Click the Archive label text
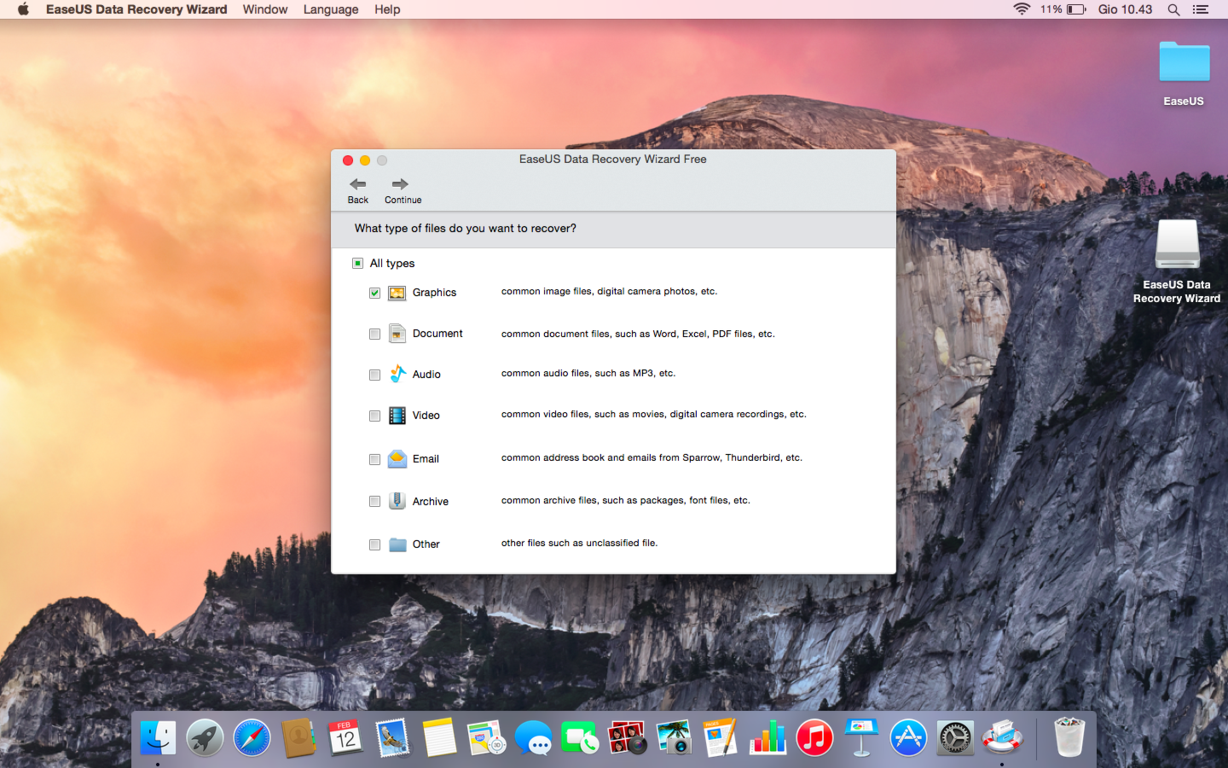The image size is (1228, 768). (430, 502)
